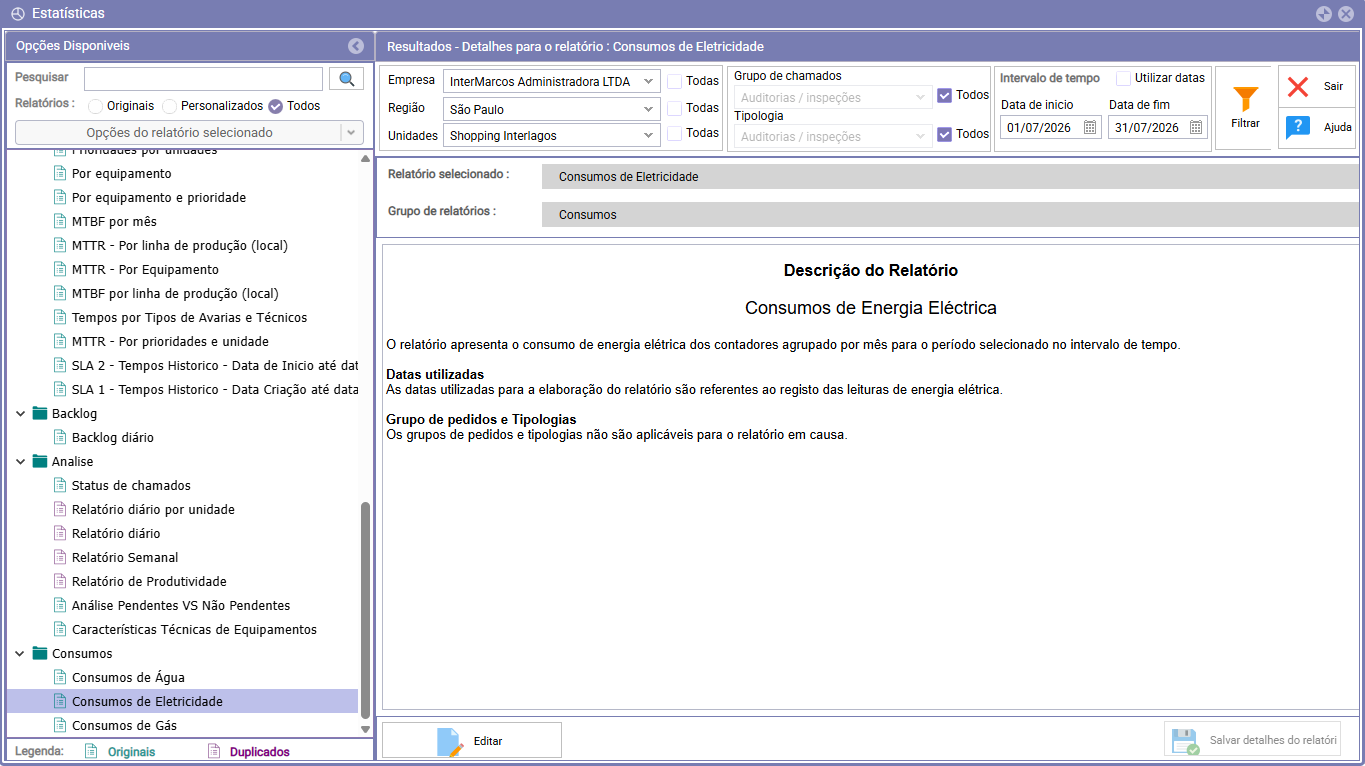Click document icon beside Consumos de Gás
This screenshot has height=766, width=1365.
59,725
